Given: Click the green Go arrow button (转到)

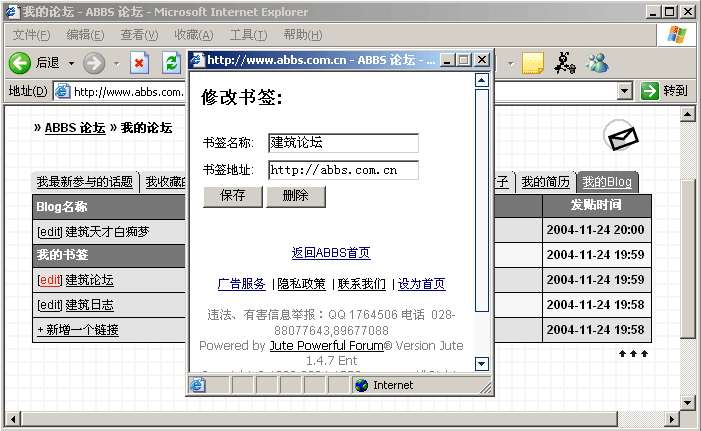Looking at the screenshot, I should tap(650, 91).
